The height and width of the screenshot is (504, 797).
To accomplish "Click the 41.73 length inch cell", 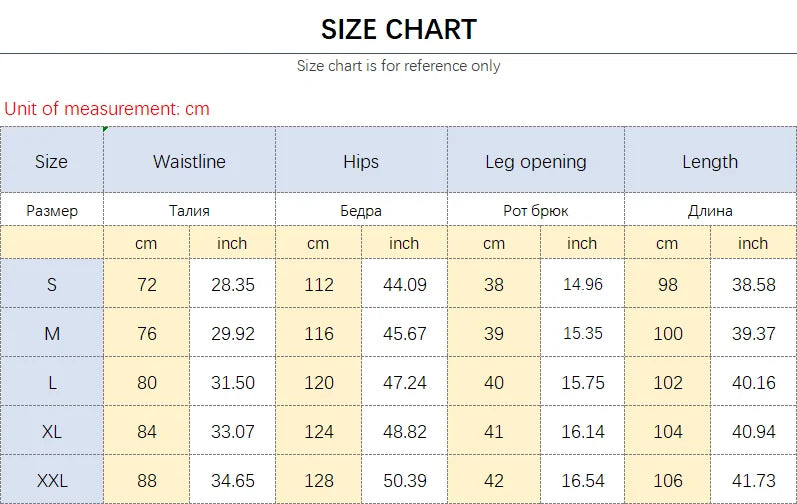I will point(754,480).
